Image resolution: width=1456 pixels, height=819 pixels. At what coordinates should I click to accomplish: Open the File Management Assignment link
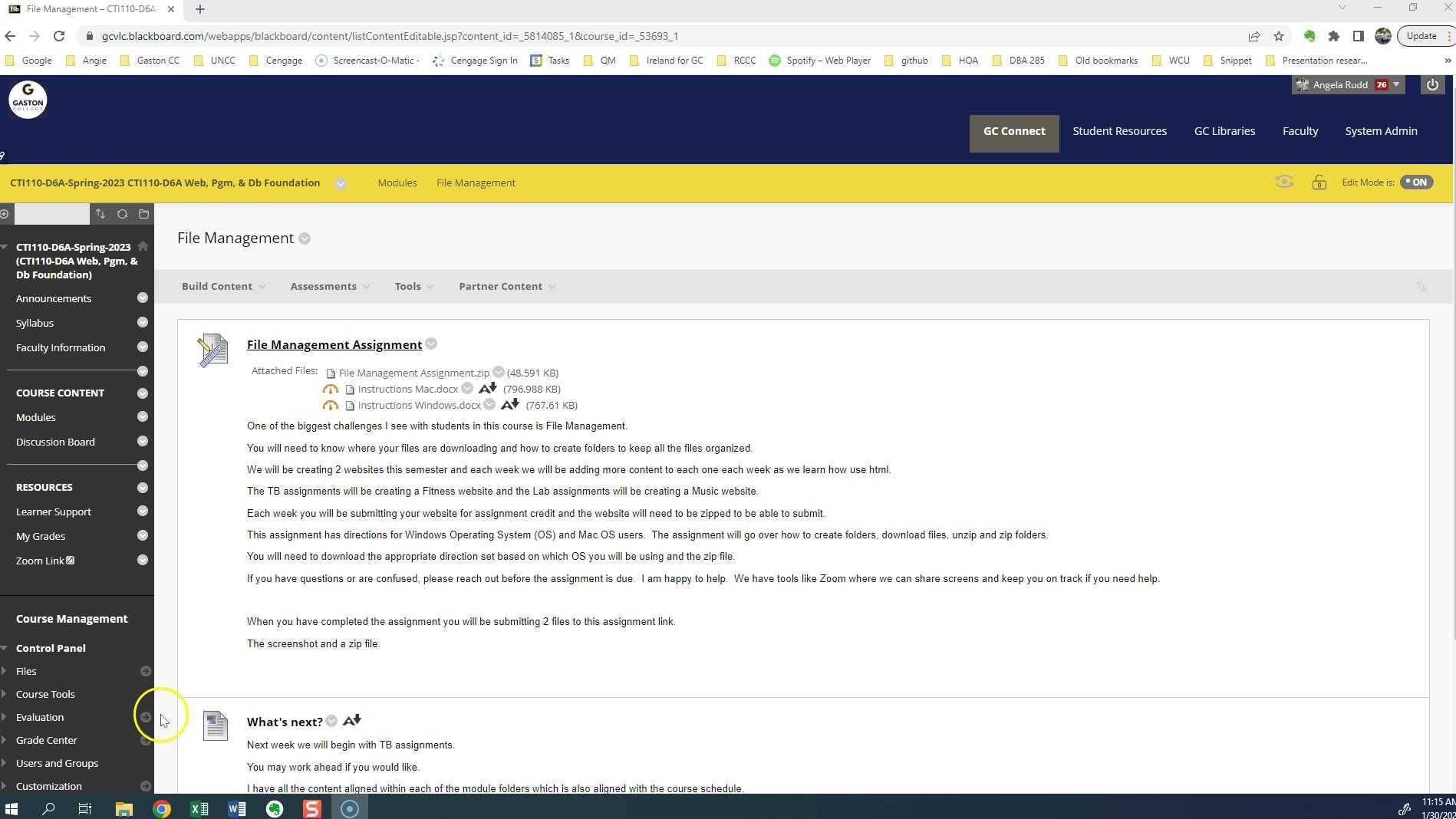click(334, 344)
